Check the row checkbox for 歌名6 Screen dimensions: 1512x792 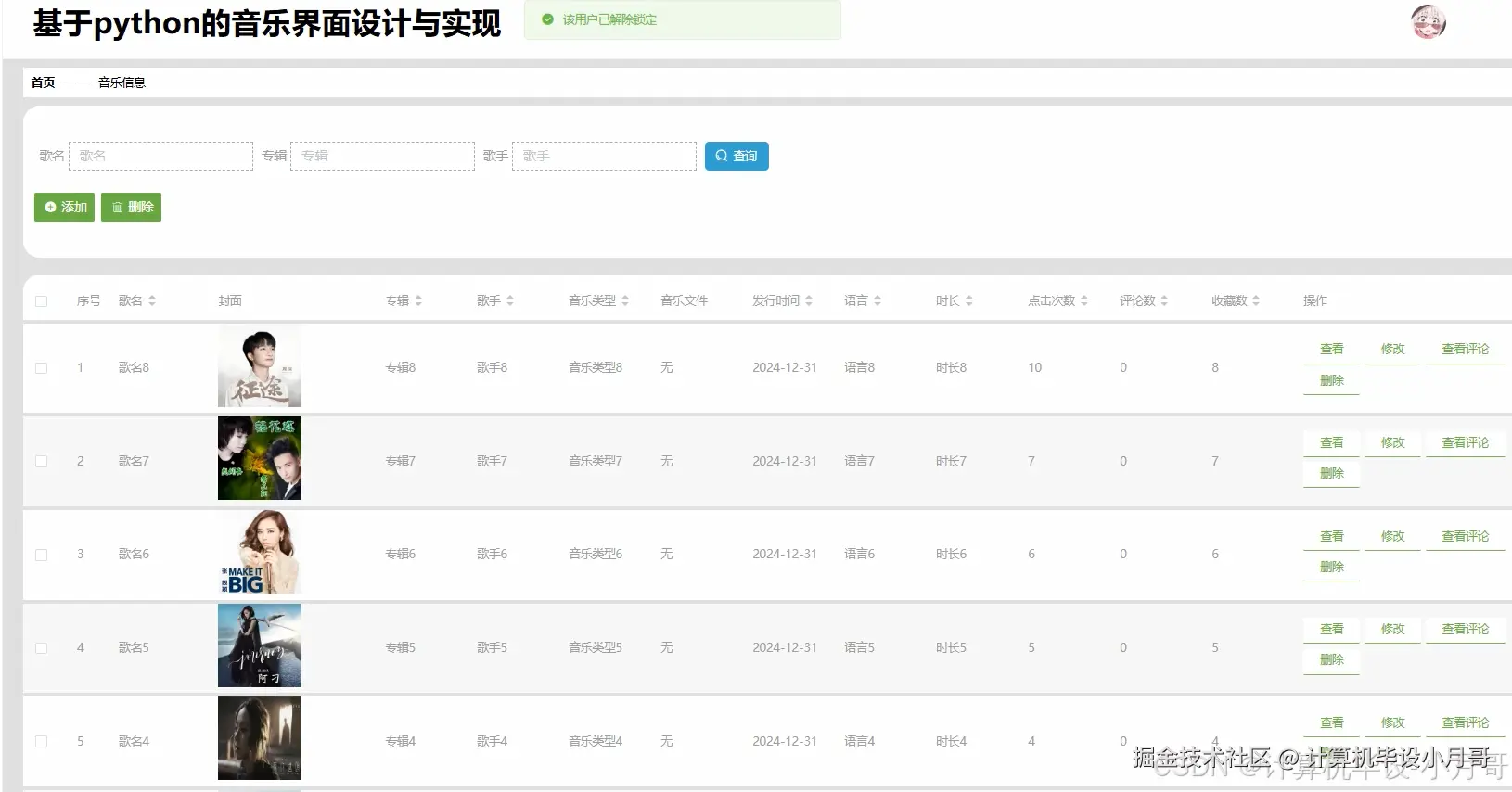(x=41, y=555)
